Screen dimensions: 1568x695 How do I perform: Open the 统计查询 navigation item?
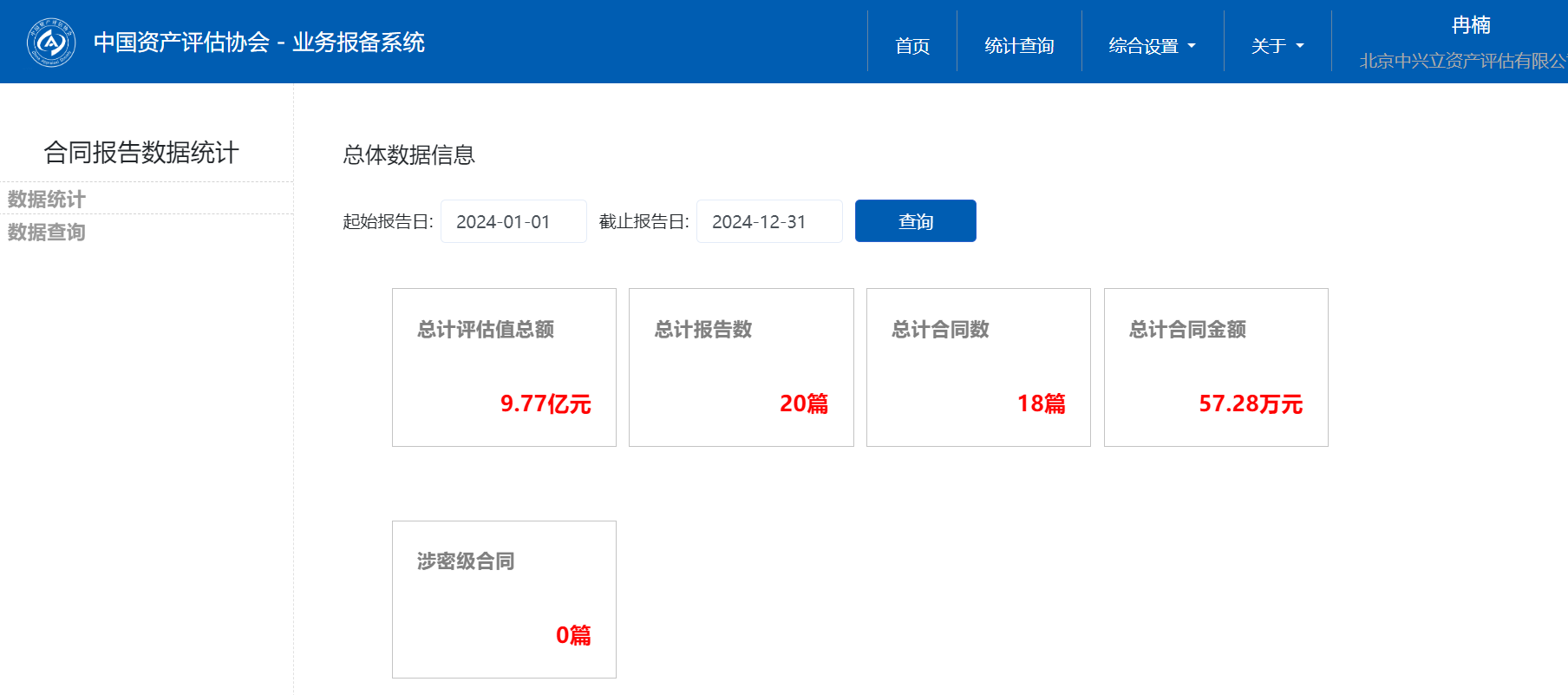click(x=1019, y=45)
